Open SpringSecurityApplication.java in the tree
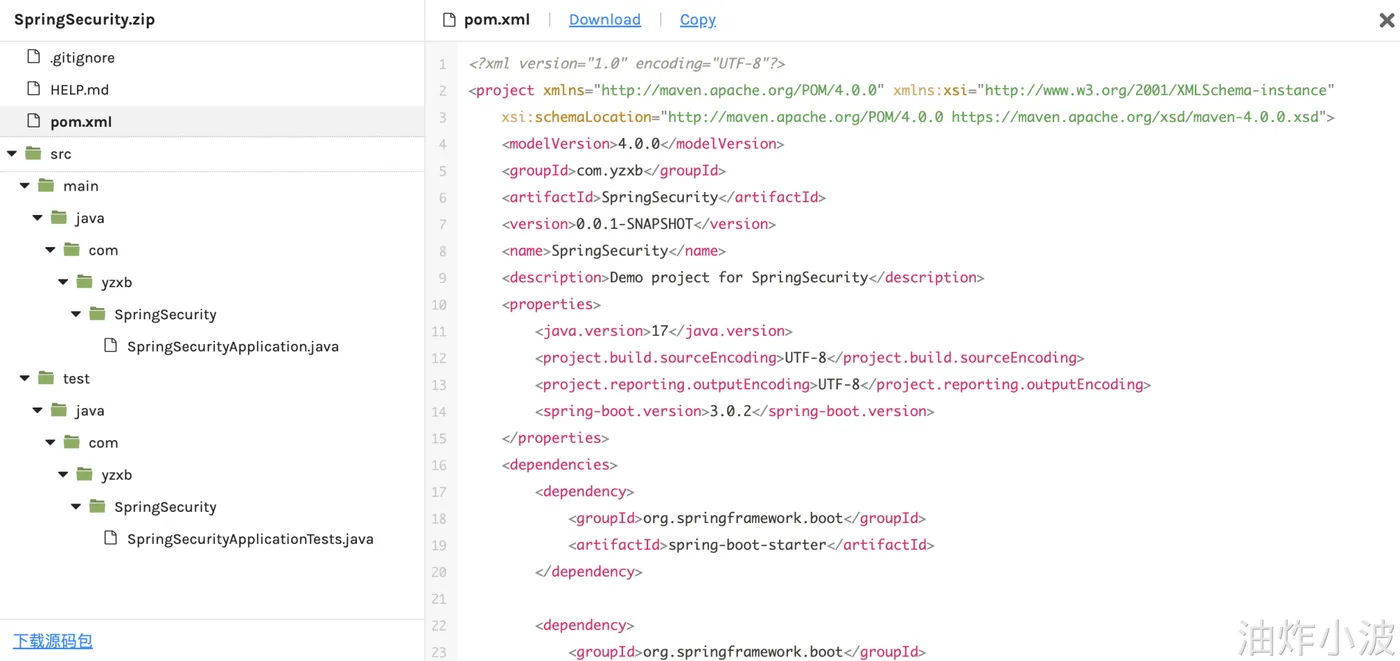This screenshot has width=1400, height=661. point(232,346)
